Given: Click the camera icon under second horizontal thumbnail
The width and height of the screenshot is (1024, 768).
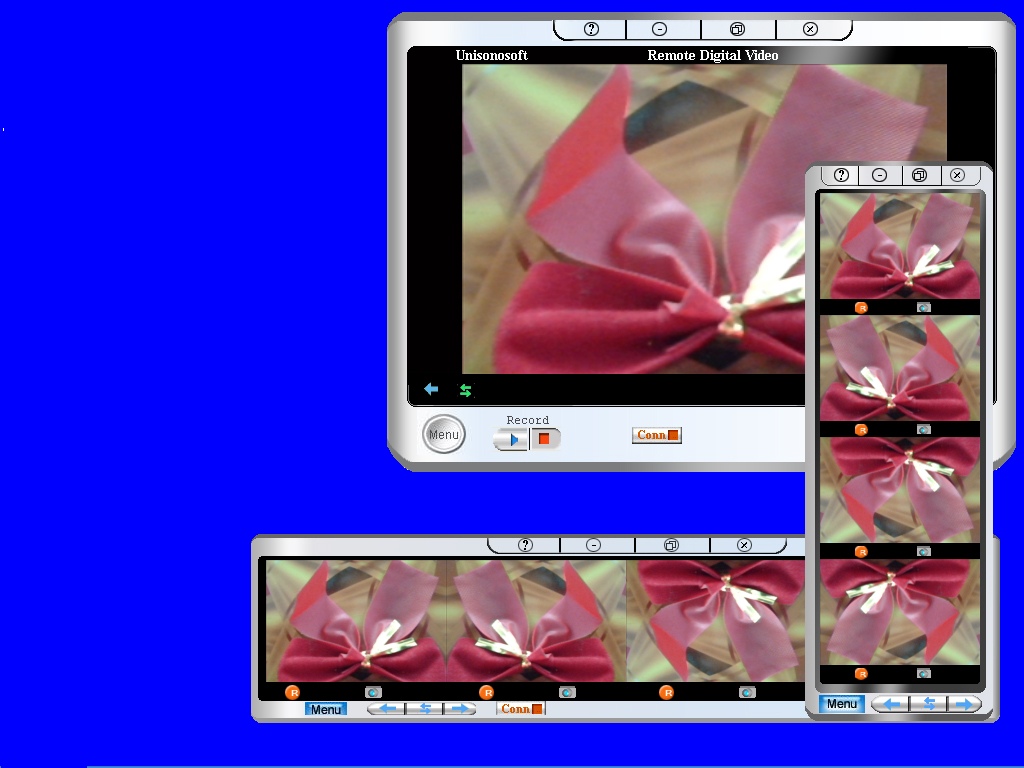Looking at the screenshot, I should 567,692.
